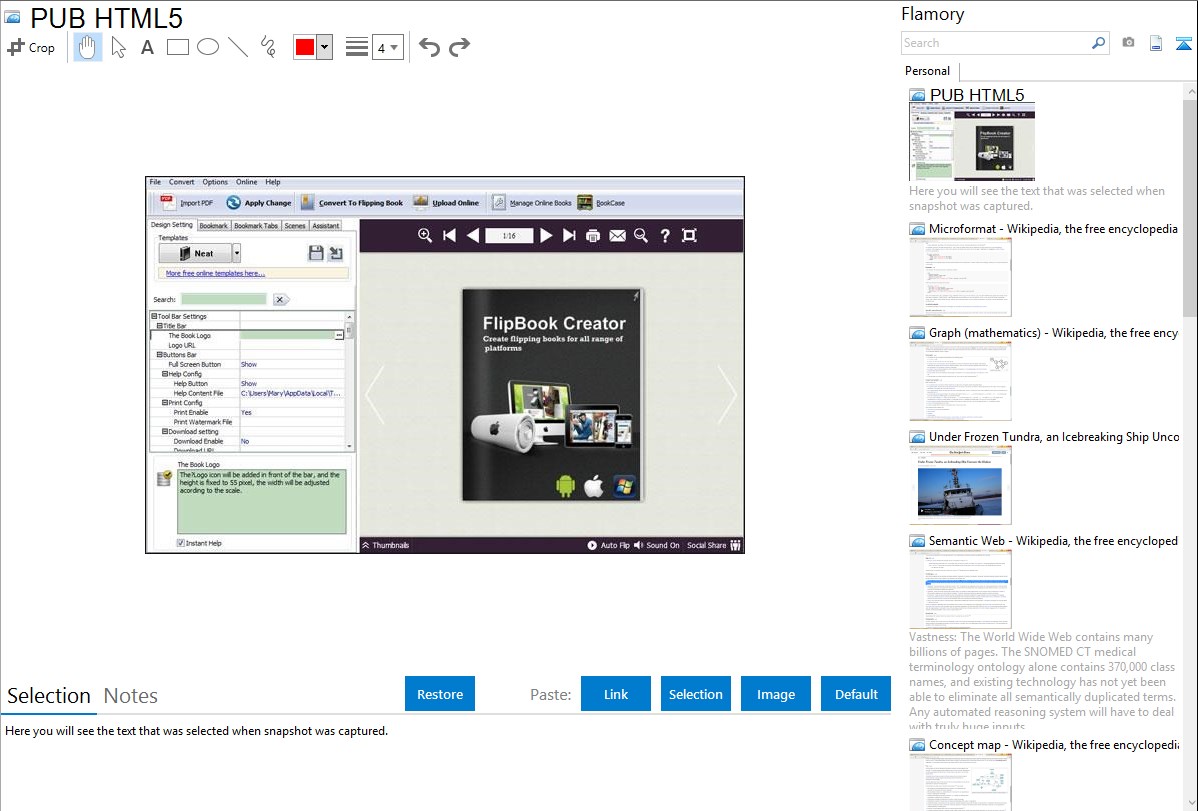Open the Semantic Web Wikipedia snapshot
The image size is (1198, 811).
click(x=1053, y=540)
